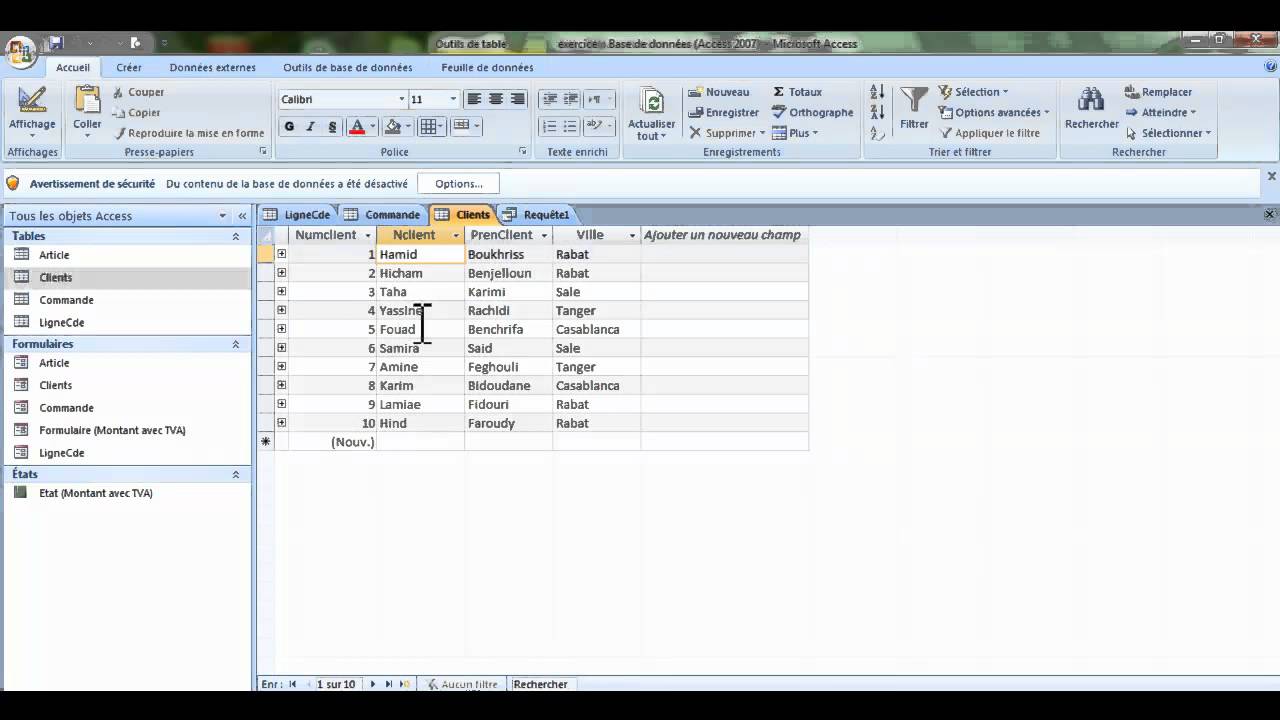Toggle italic (I) formatting
Screen dimensions: 1280x720
coord(311,127)
